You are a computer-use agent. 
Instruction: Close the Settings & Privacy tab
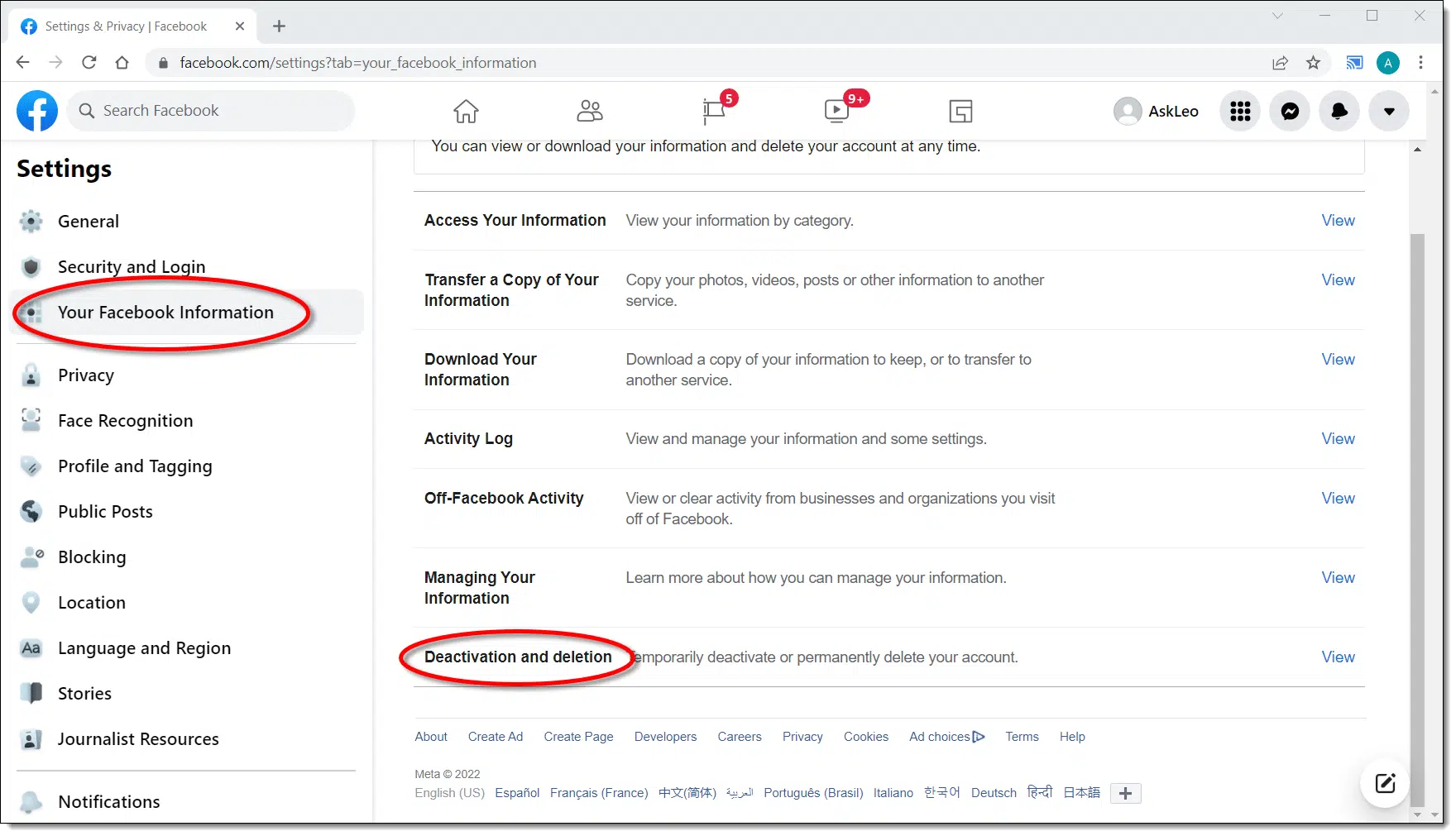click(x=240, y=26)
